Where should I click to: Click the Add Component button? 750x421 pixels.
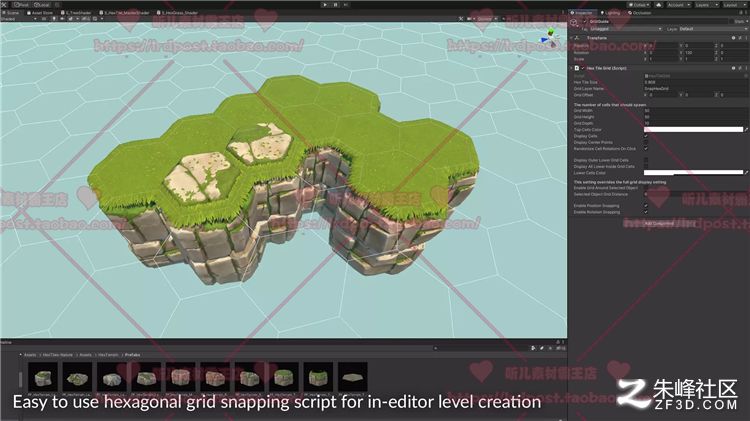tap(659, 223)
